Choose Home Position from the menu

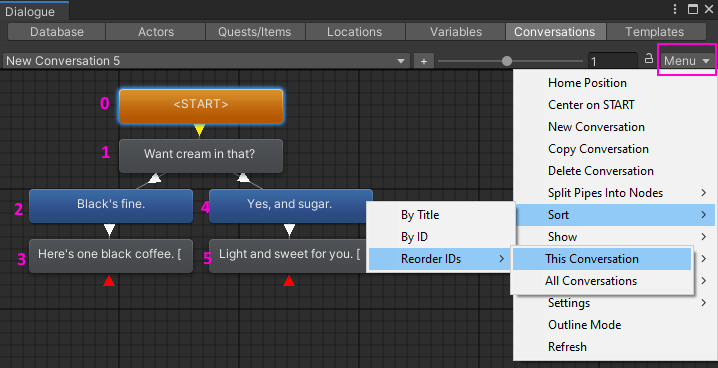pyautogui.click(x=614, y=83)
